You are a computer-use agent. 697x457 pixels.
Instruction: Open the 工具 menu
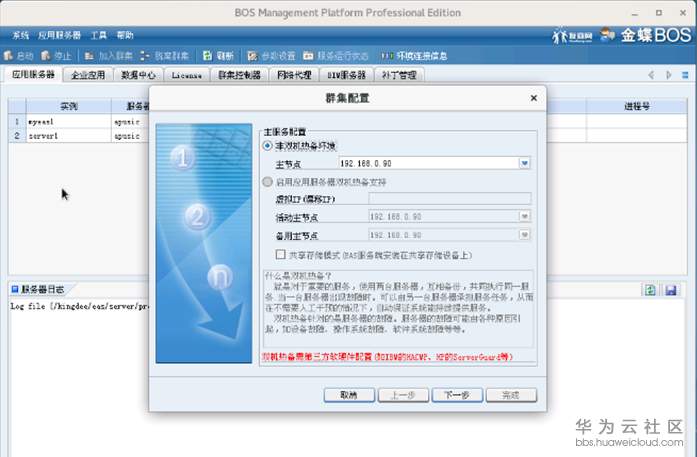pos(99,35)
